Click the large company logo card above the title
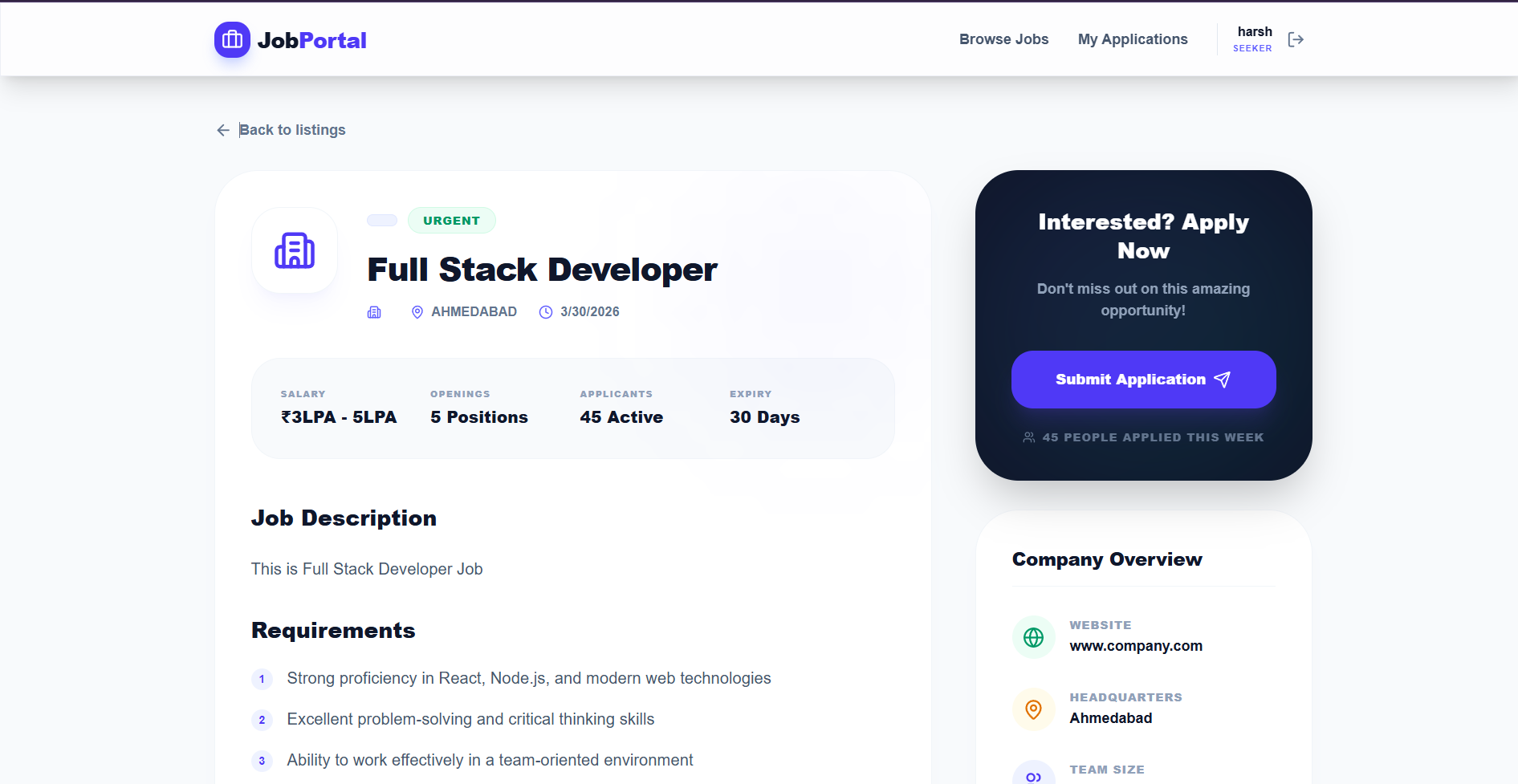Screen dimensions: 1518x784 [295, 250]
